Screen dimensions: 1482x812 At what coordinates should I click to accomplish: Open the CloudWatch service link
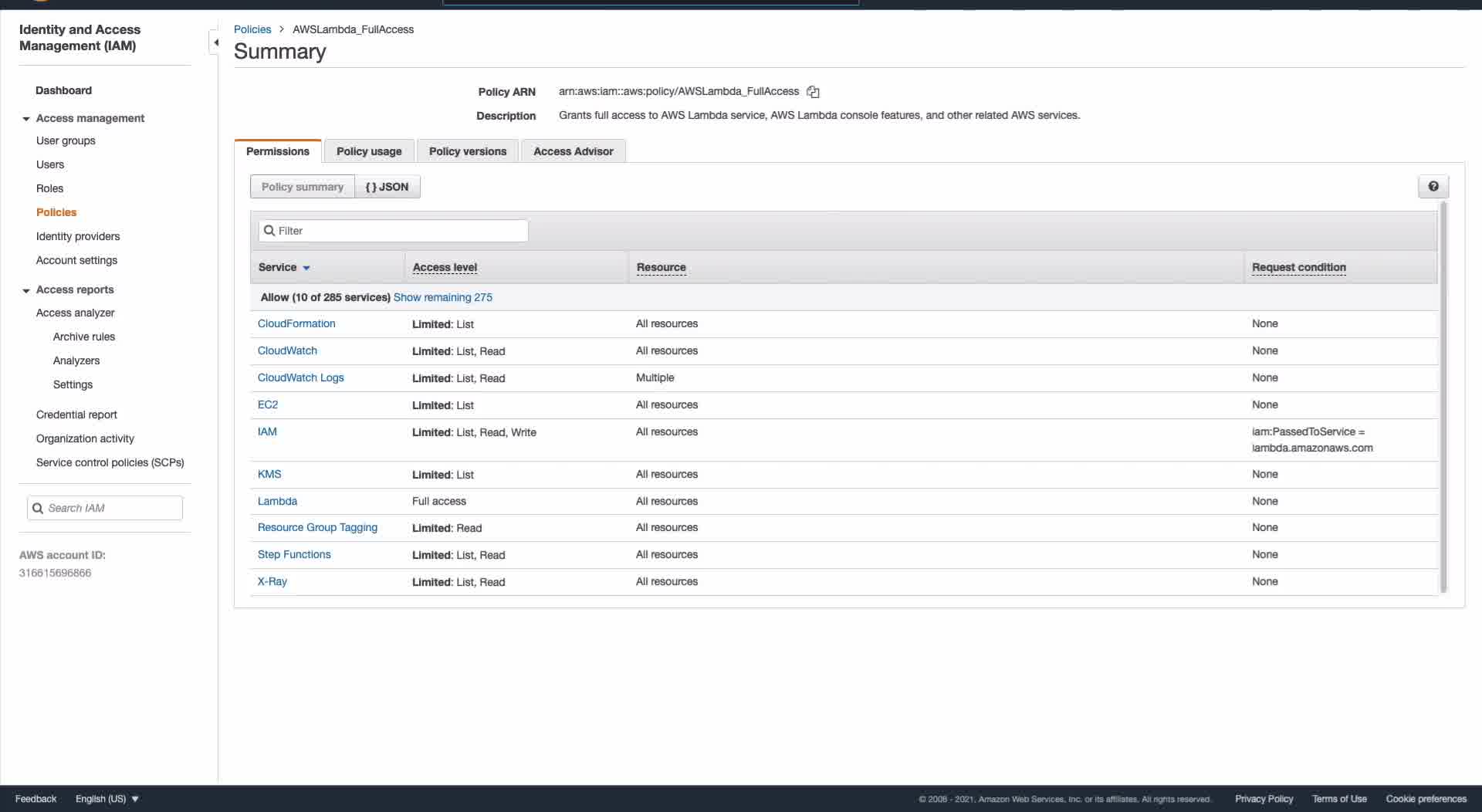tap(287, 350)
